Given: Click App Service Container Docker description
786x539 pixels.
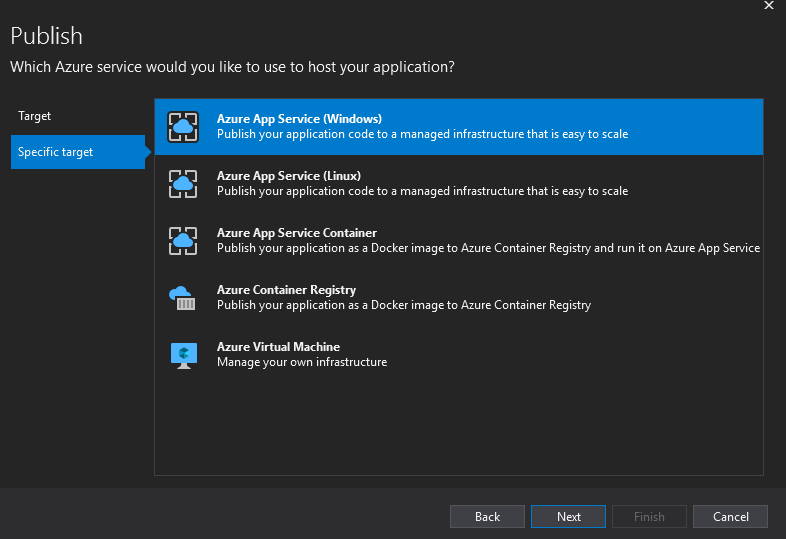Looking at the screenshot, I should 488,248.
